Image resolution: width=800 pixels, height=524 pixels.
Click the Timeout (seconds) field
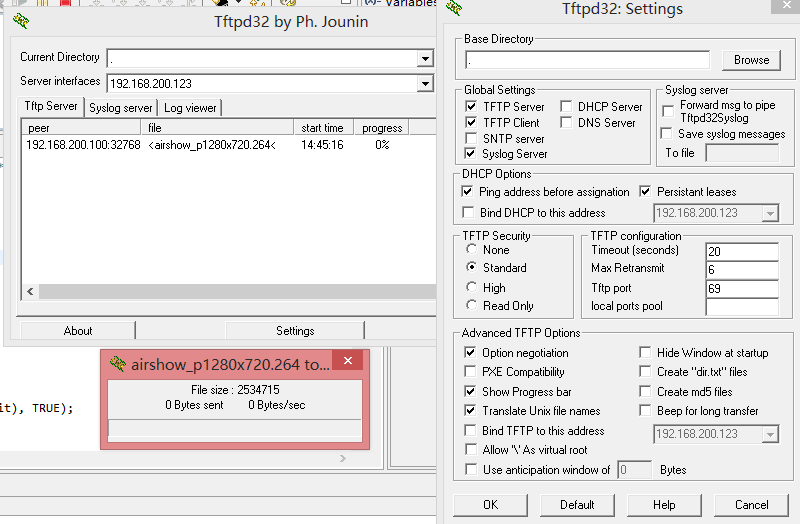[742, 251]
